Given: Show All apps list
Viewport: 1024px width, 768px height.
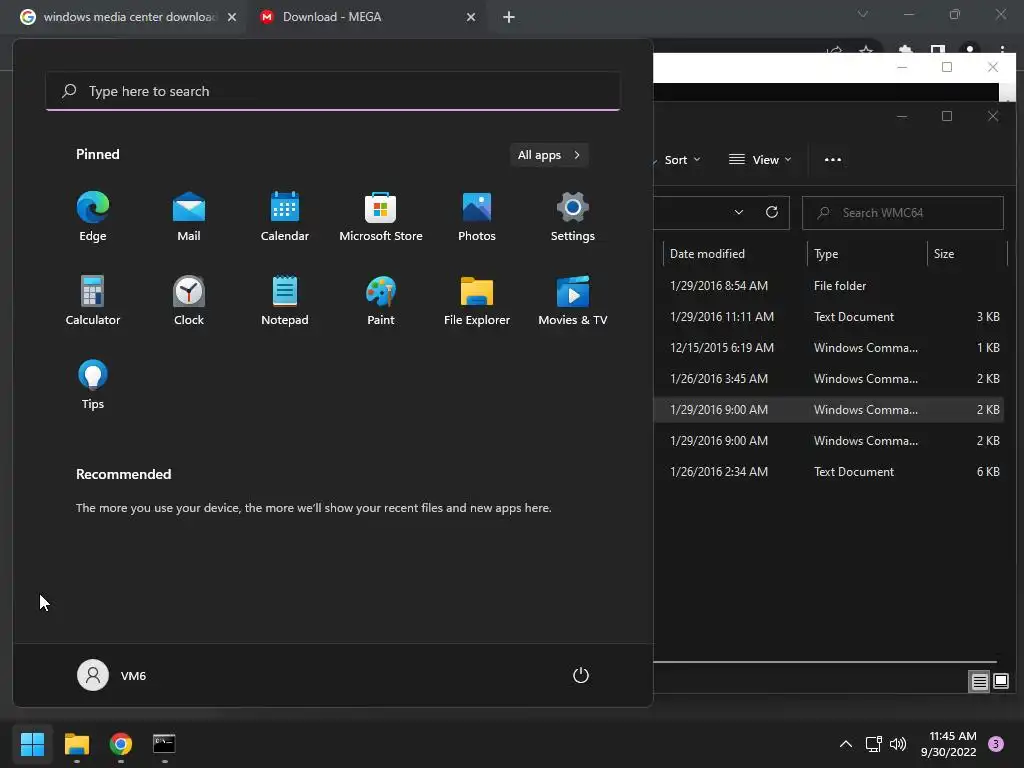Looking at the screenshot, I should 549,155.
